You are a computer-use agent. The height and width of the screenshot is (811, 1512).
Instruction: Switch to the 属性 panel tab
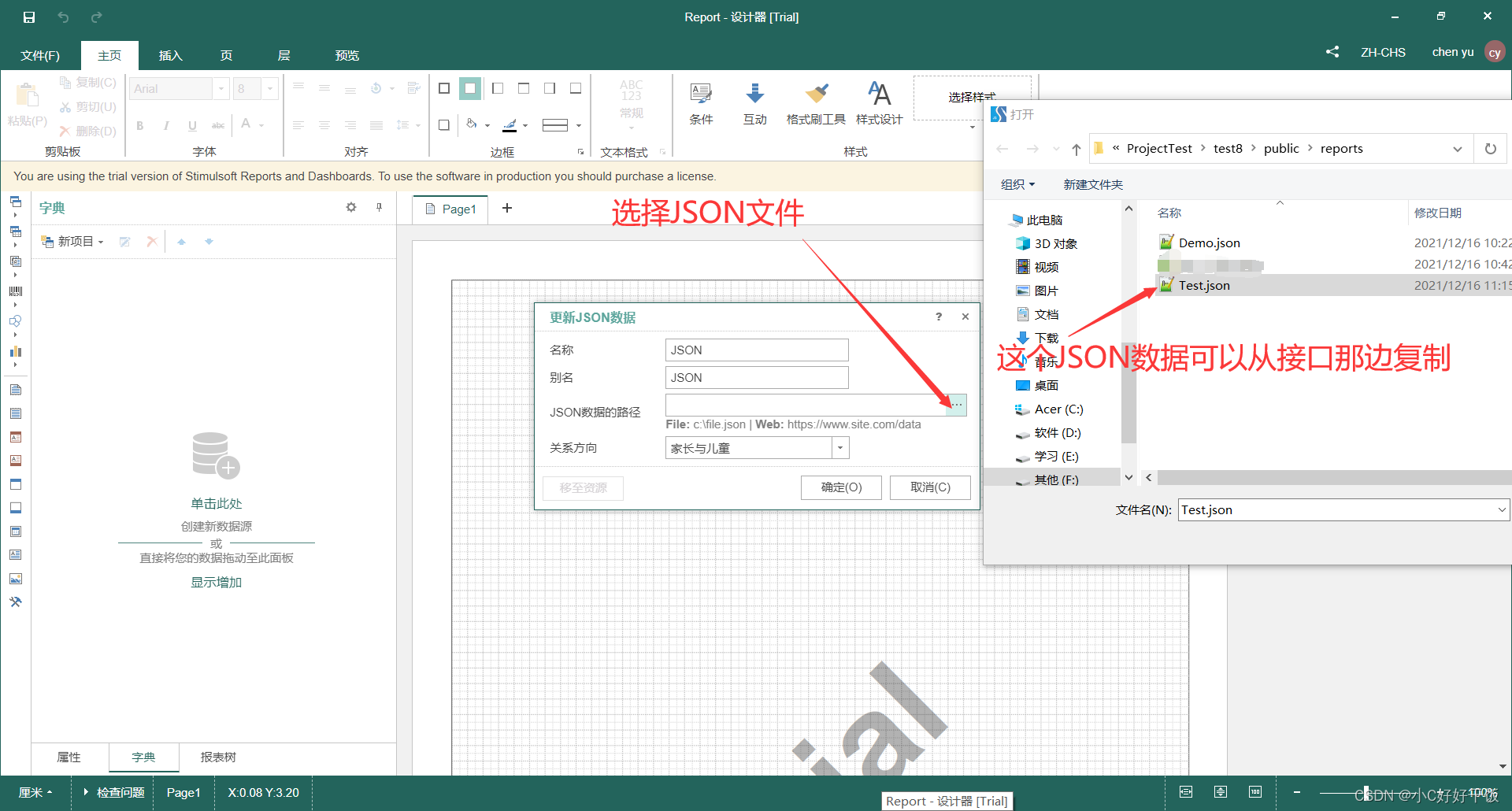click(69, 757)
